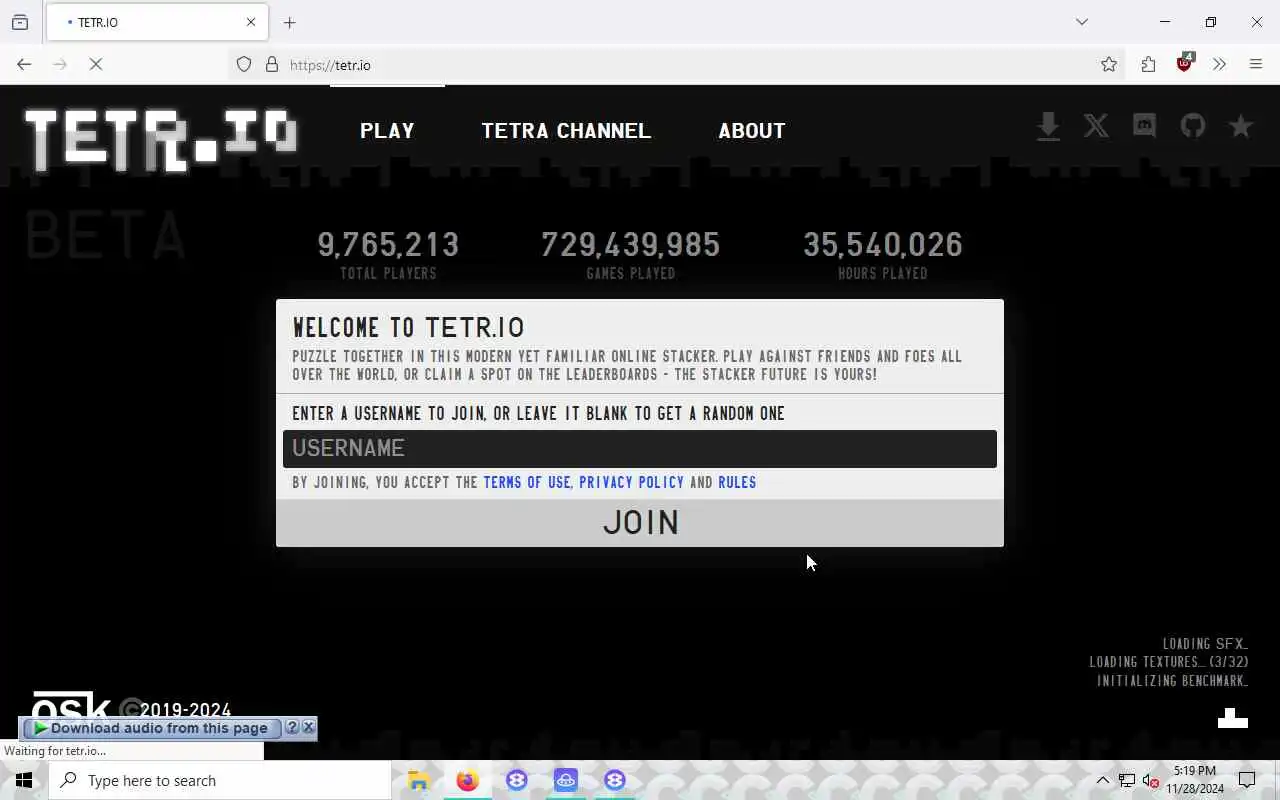Open recent browsing tab overview icon
This screenshot has width=1280, height=800.
20,22
